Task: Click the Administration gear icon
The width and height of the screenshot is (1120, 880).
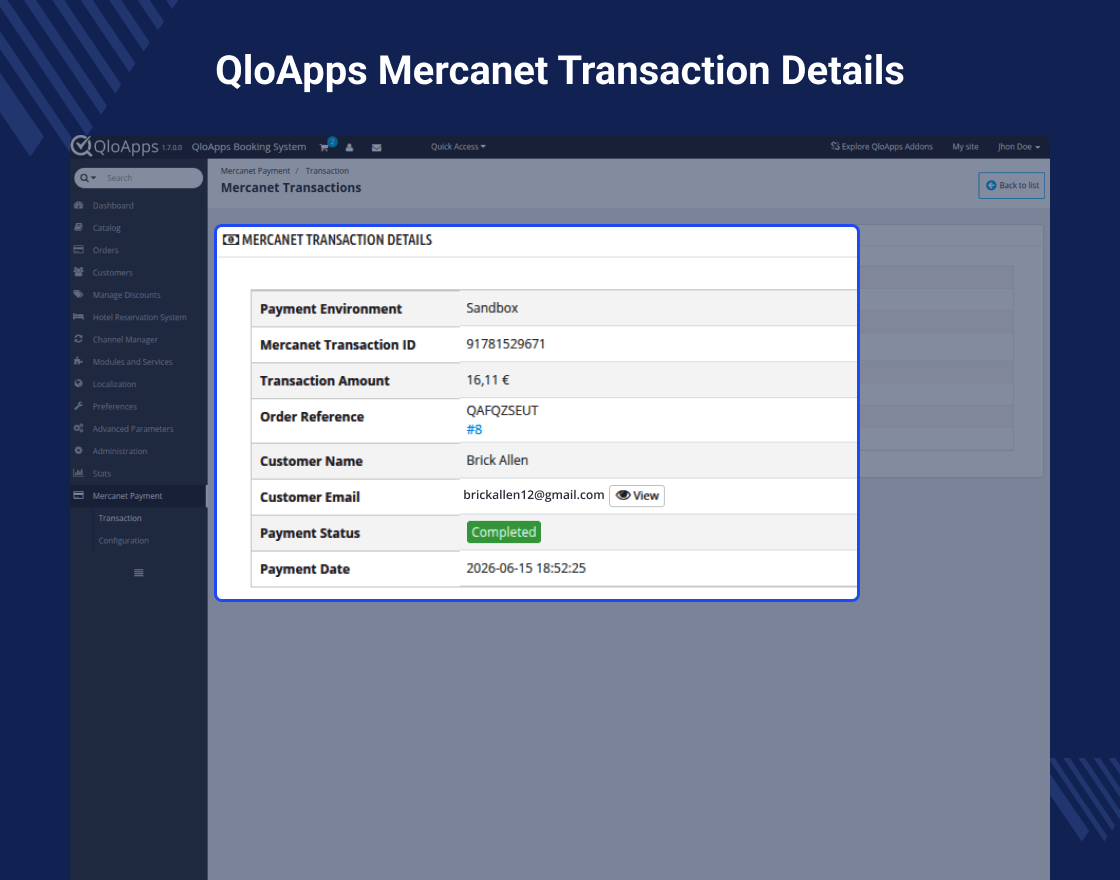Action: [79, 450]
